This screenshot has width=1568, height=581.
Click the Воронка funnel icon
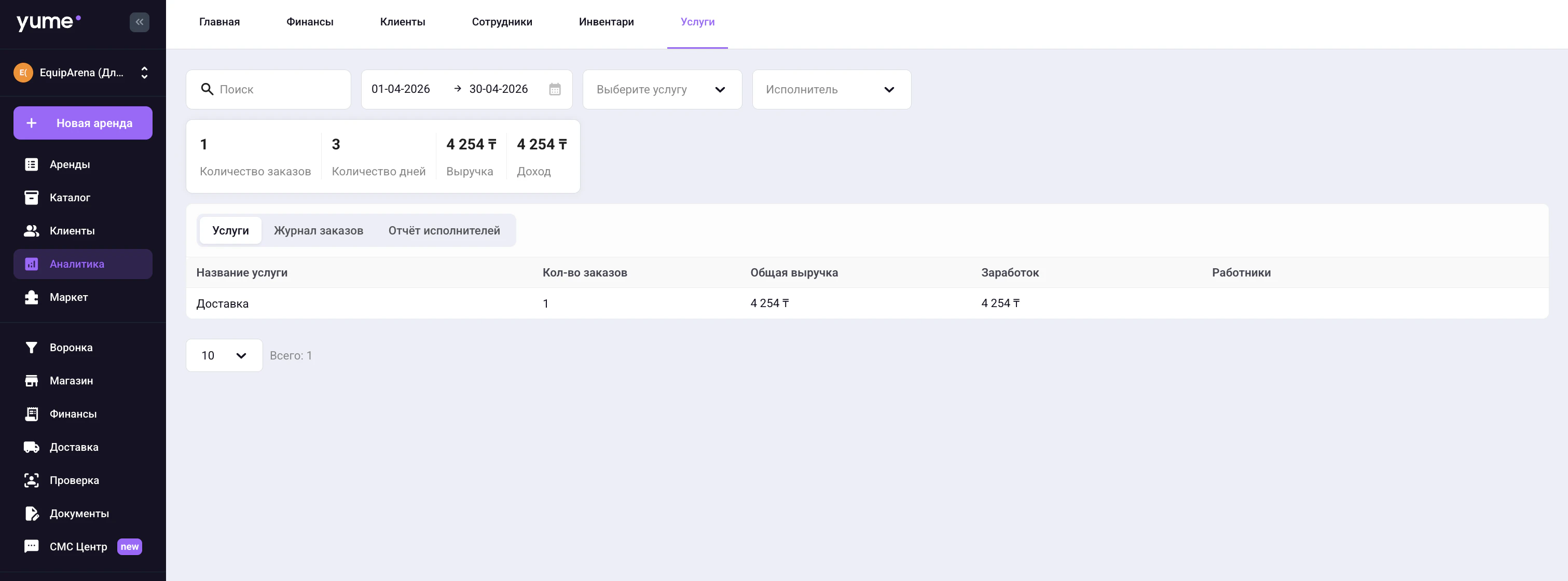tap(31, 348)
